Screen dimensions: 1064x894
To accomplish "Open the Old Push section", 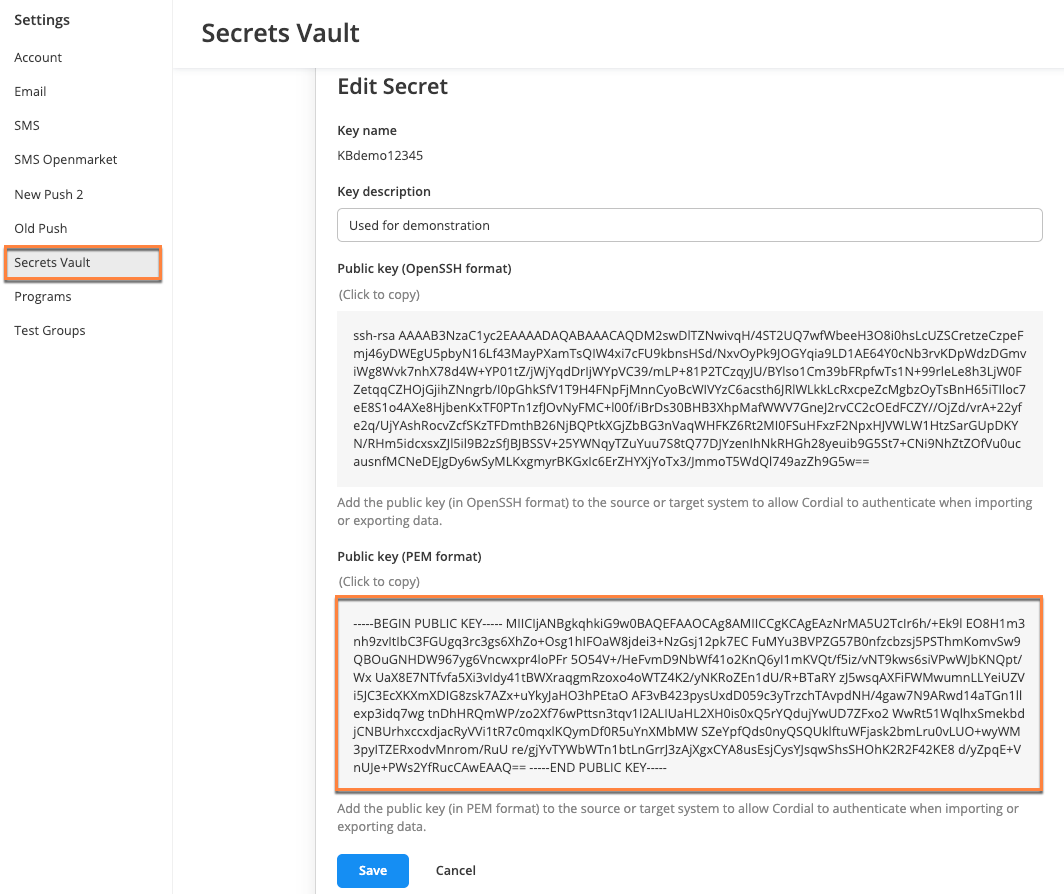I will click(x=41, y=228).
